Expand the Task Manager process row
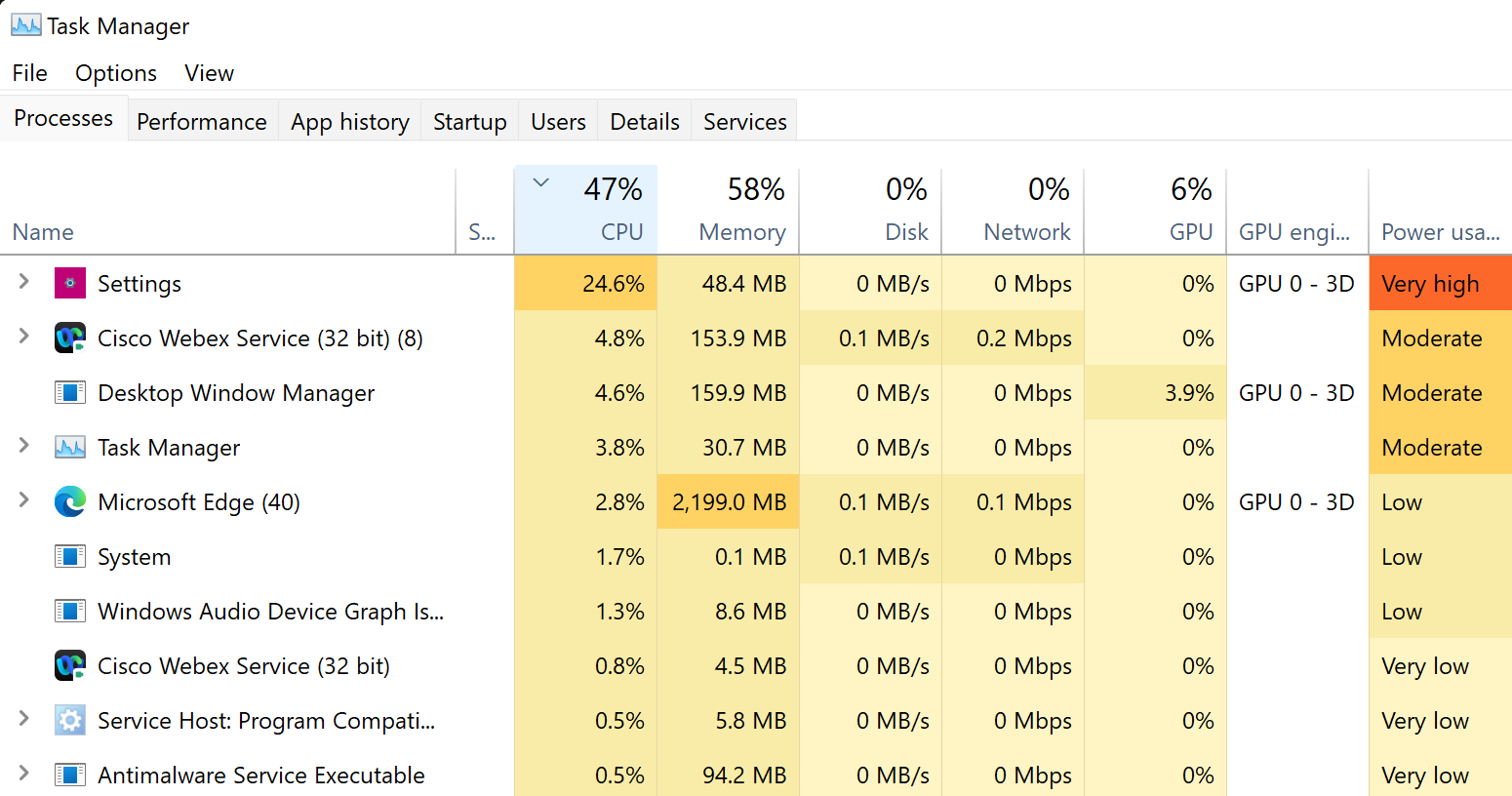This screenshot has width=1512, height=796. (24, 447)
